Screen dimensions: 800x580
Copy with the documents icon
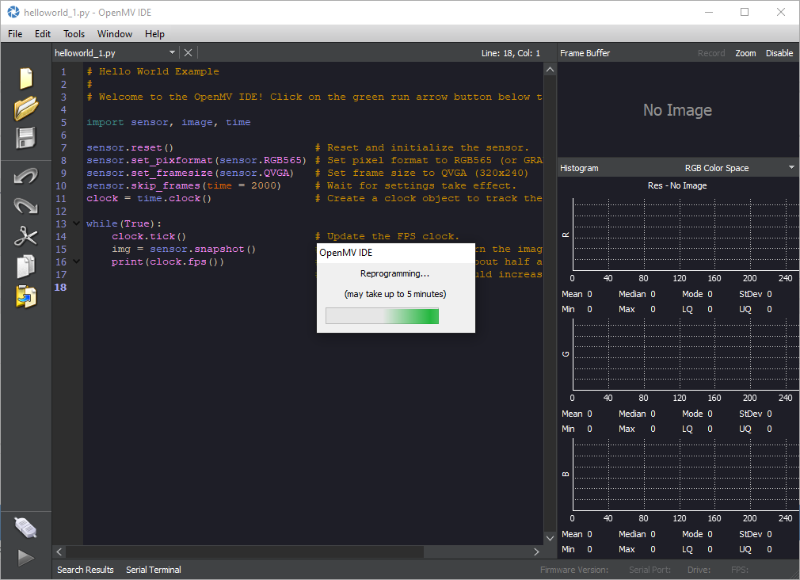click(26, 266)
